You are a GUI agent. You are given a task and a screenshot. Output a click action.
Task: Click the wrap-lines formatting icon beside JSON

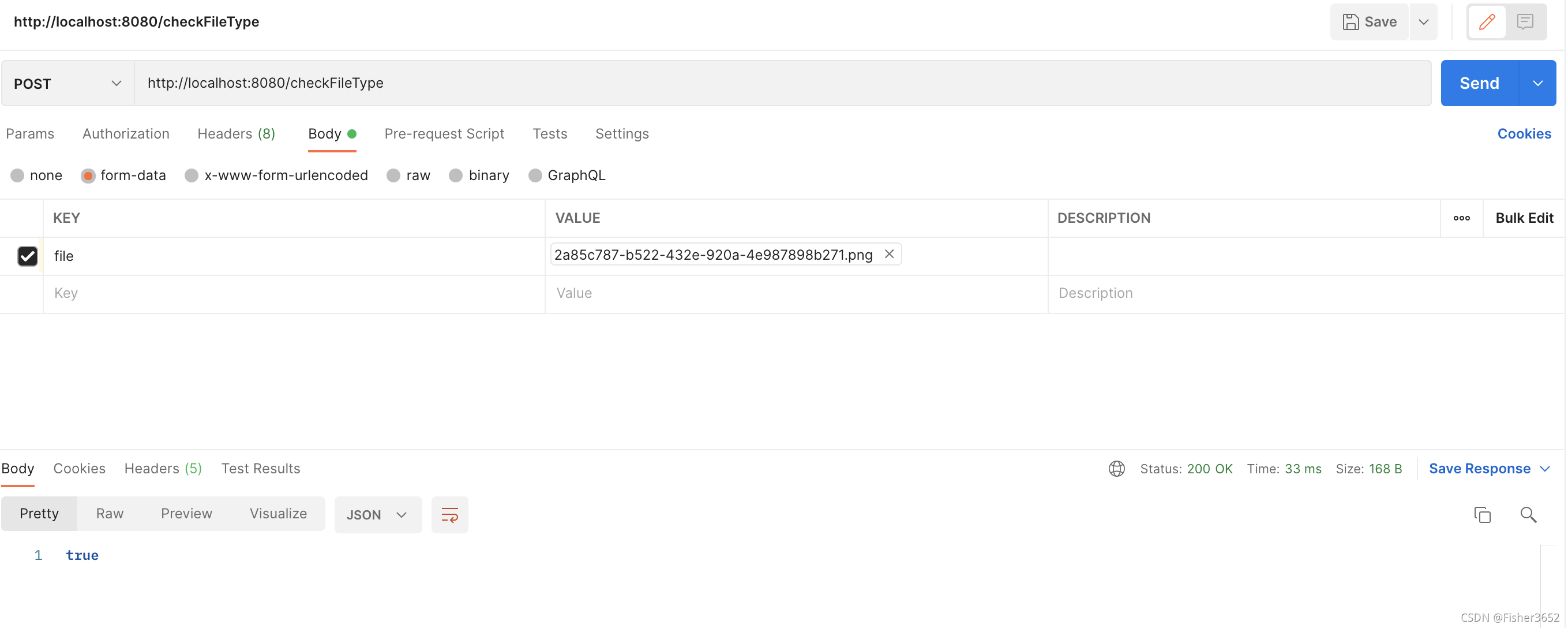pyautogui.click(x=450, y=514)
